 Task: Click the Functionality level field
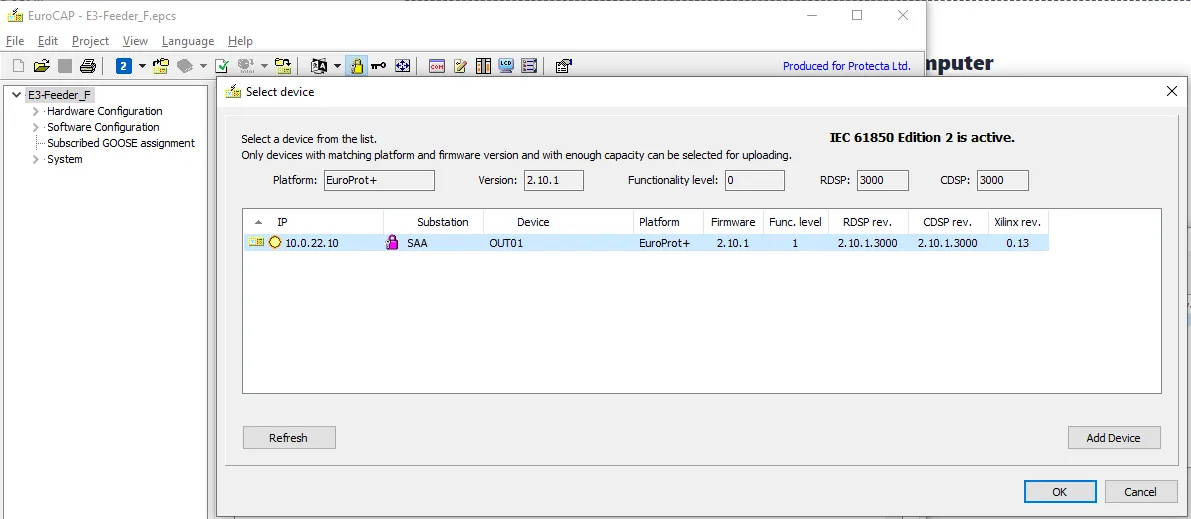tap(754, 180)
